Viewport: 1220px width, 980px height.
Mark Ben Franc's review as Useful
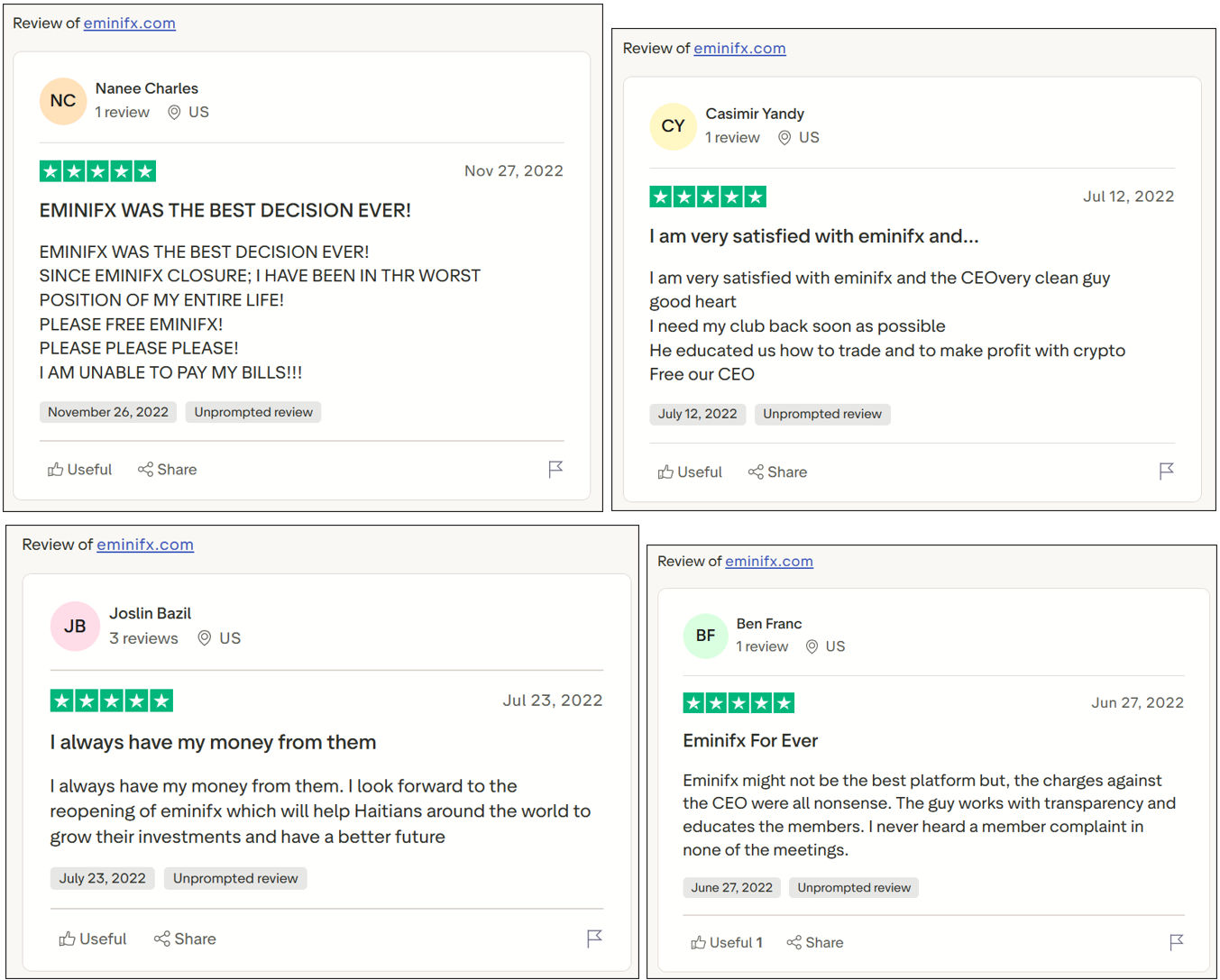coord(726,943)
